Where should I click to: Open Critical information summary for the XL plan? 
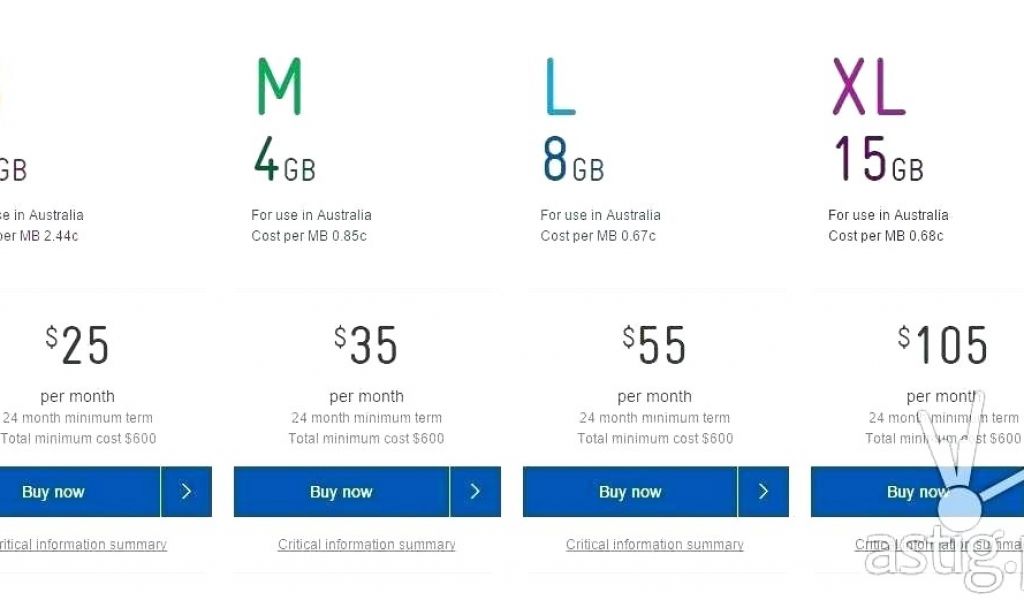[935, 545]
